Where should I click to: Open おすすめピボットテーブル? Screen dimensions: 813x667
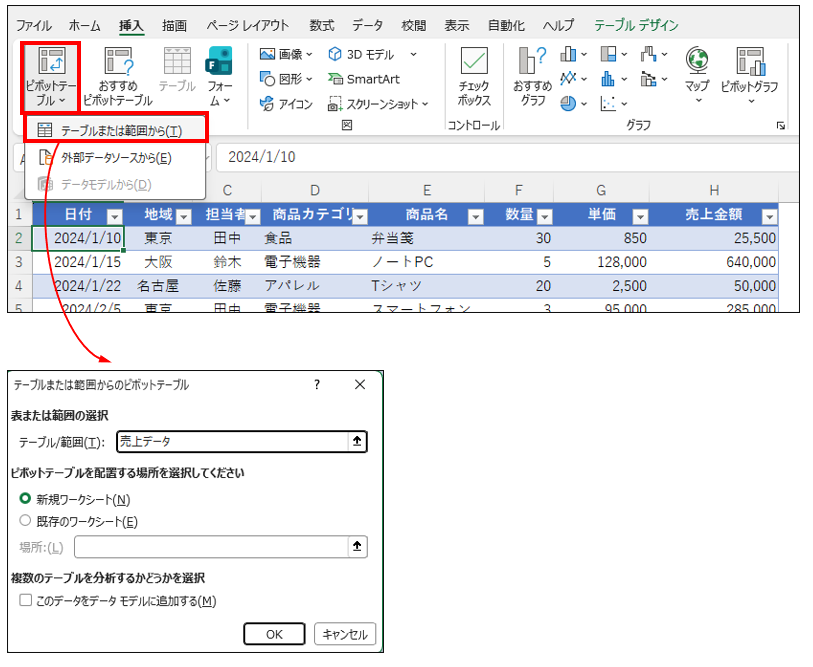point(118,74)
